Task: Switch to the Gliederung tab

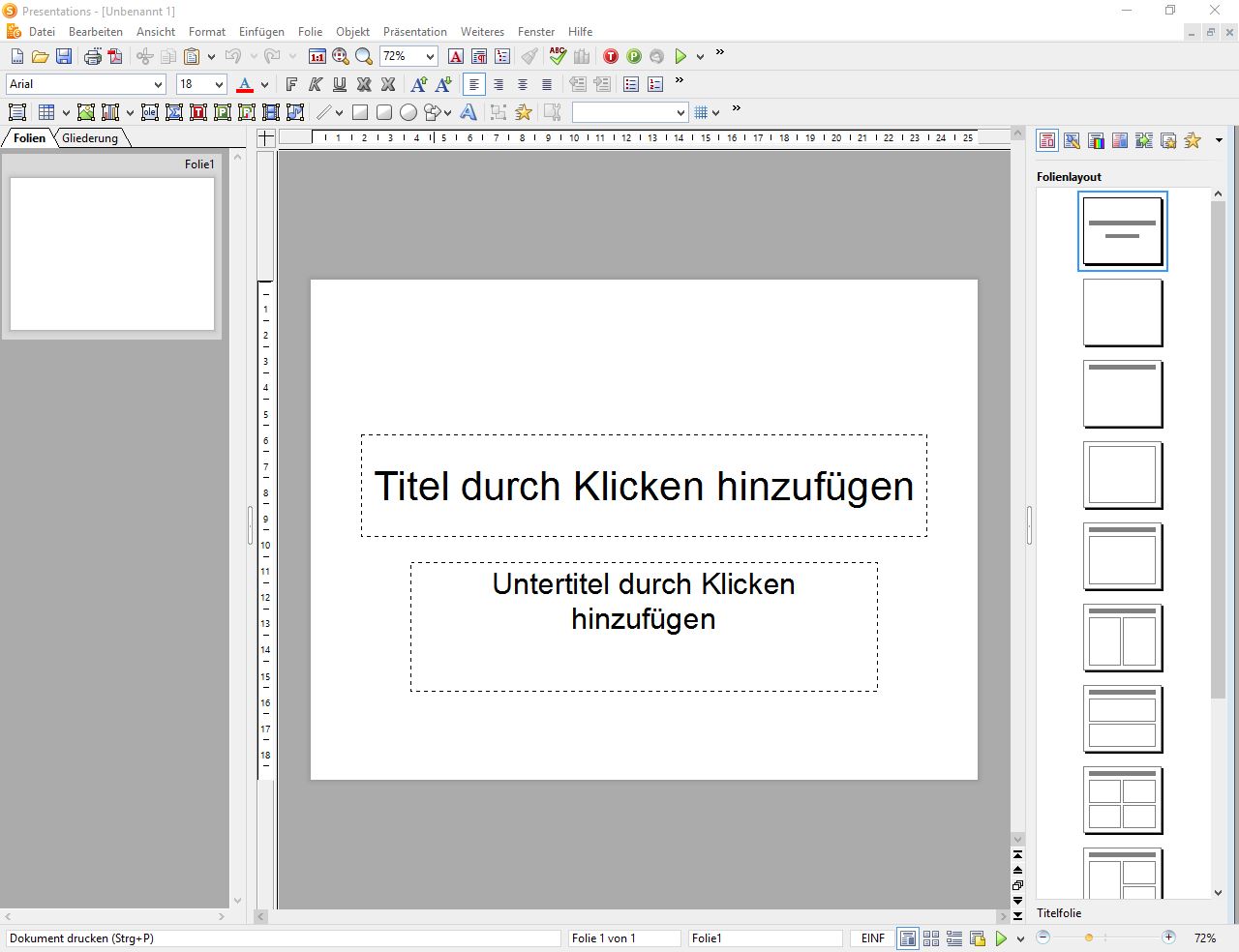Action: pos(90,138)
